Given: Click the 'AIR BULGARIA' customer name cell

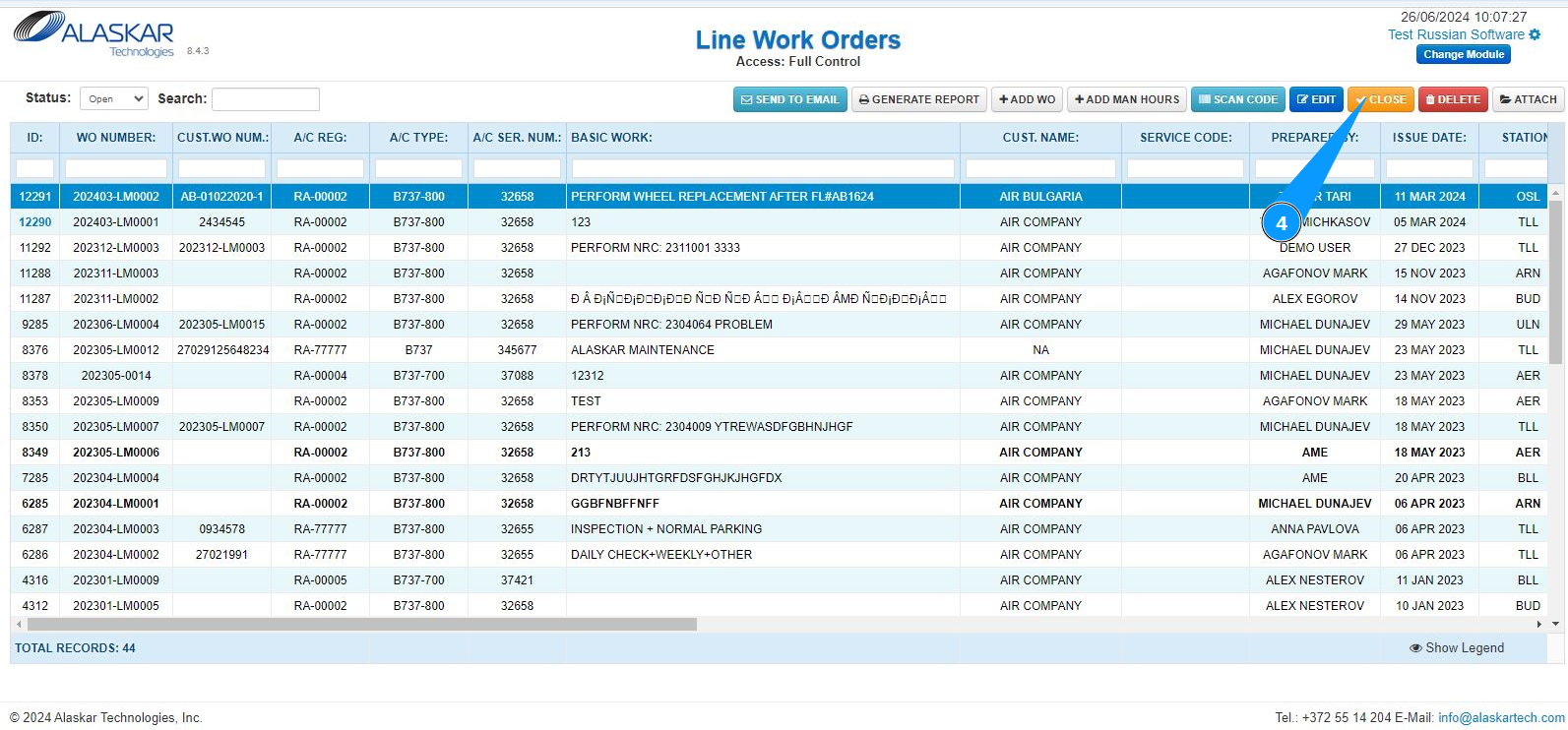Looking at the screenshot, I should tap(1041, 197).
